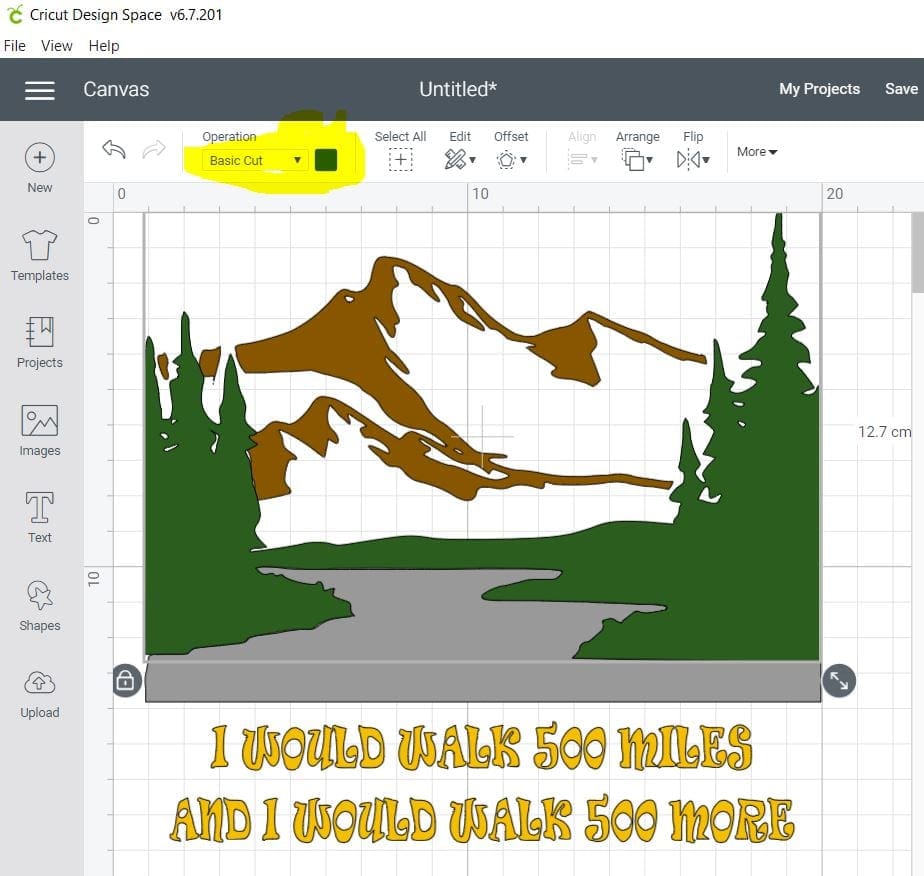924x876 pixels.
Task: Open the Shapes panel
Action: (x=39, y=605)
